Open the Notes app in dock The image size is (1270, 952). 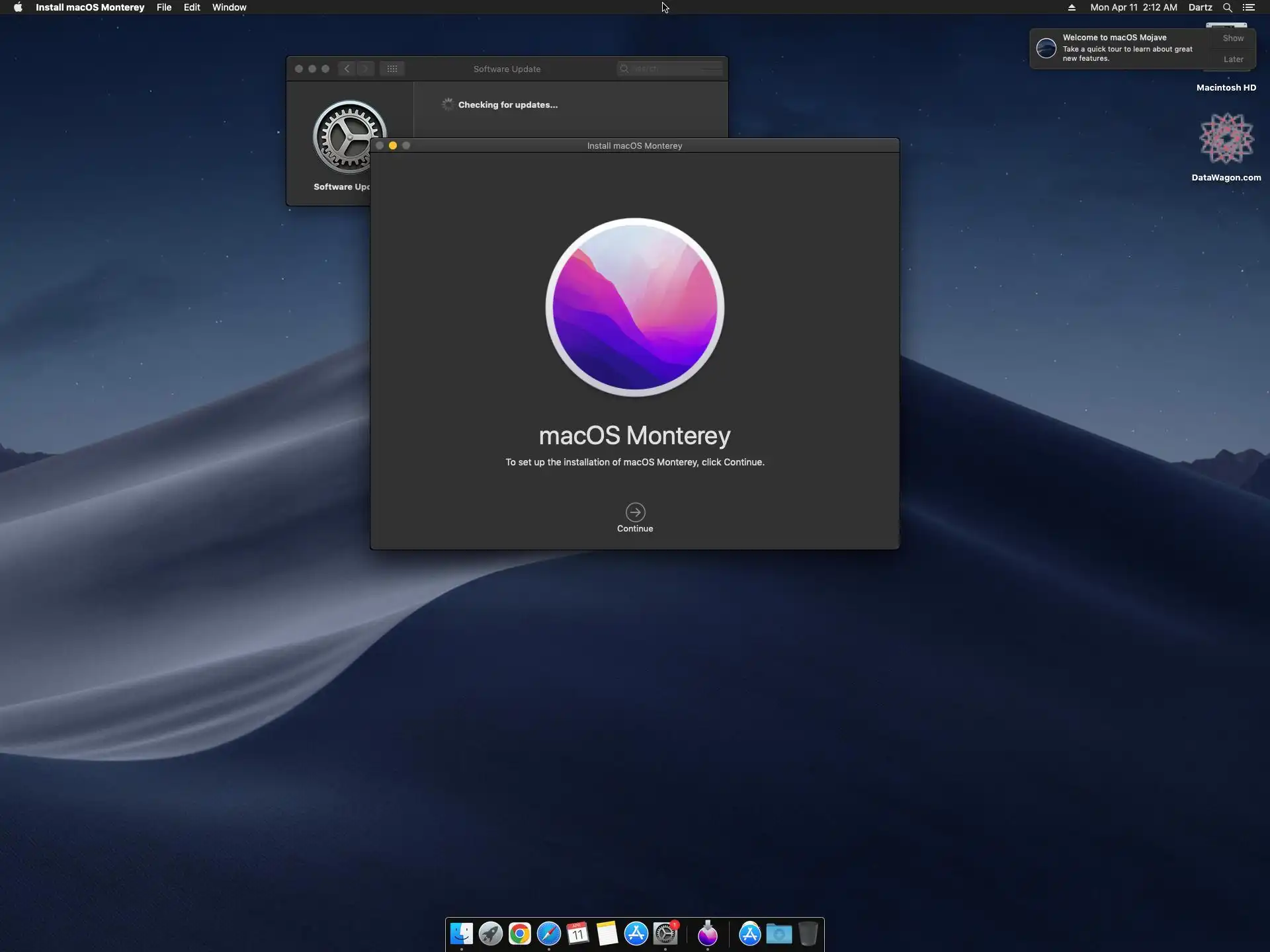(607, 933)
